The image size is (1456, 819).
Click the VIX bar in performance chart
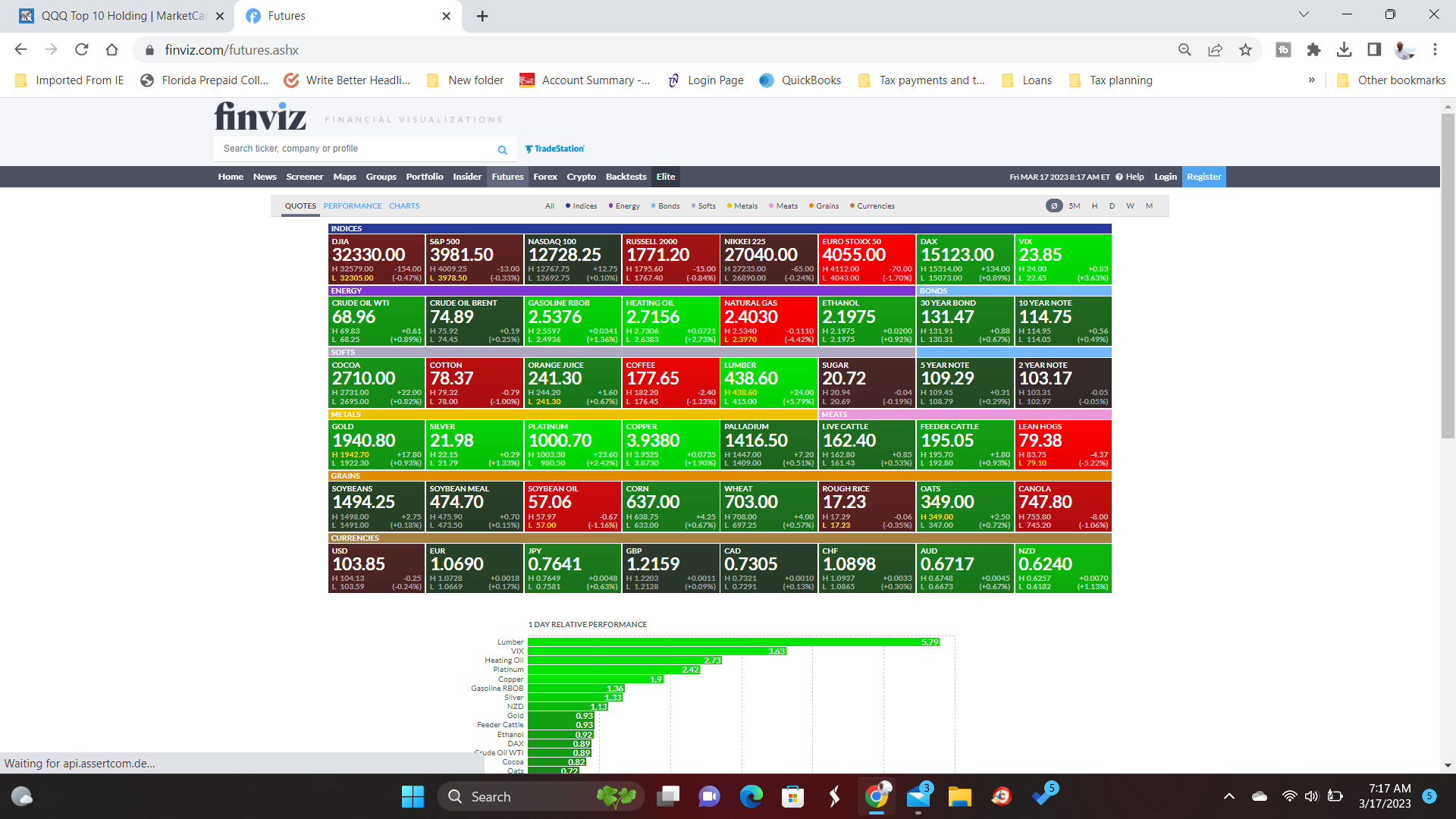point(657,651)
